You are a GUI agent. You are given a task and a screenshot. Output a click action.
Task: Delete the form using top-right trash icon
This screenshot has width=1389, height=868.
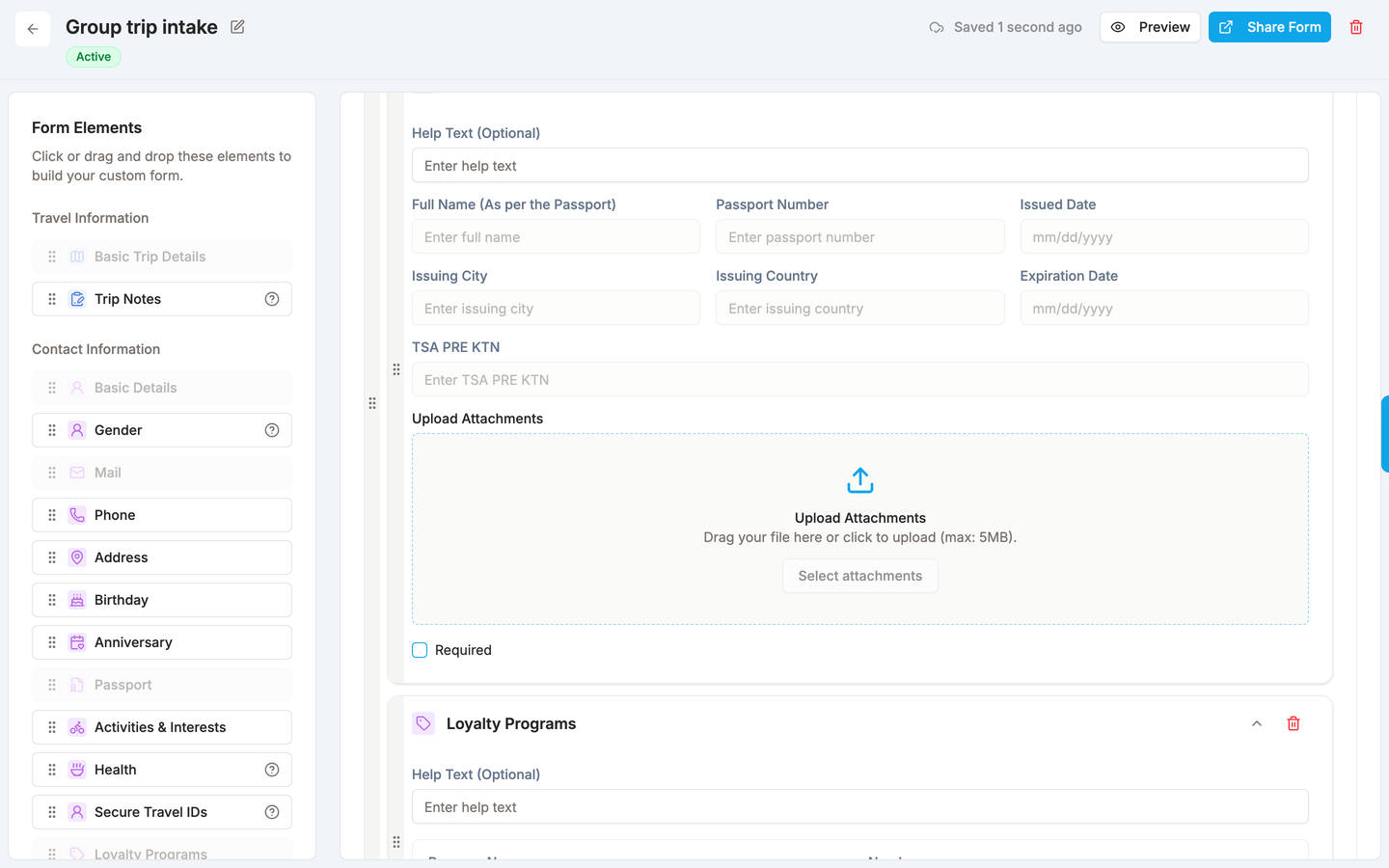pos(1356,27)
